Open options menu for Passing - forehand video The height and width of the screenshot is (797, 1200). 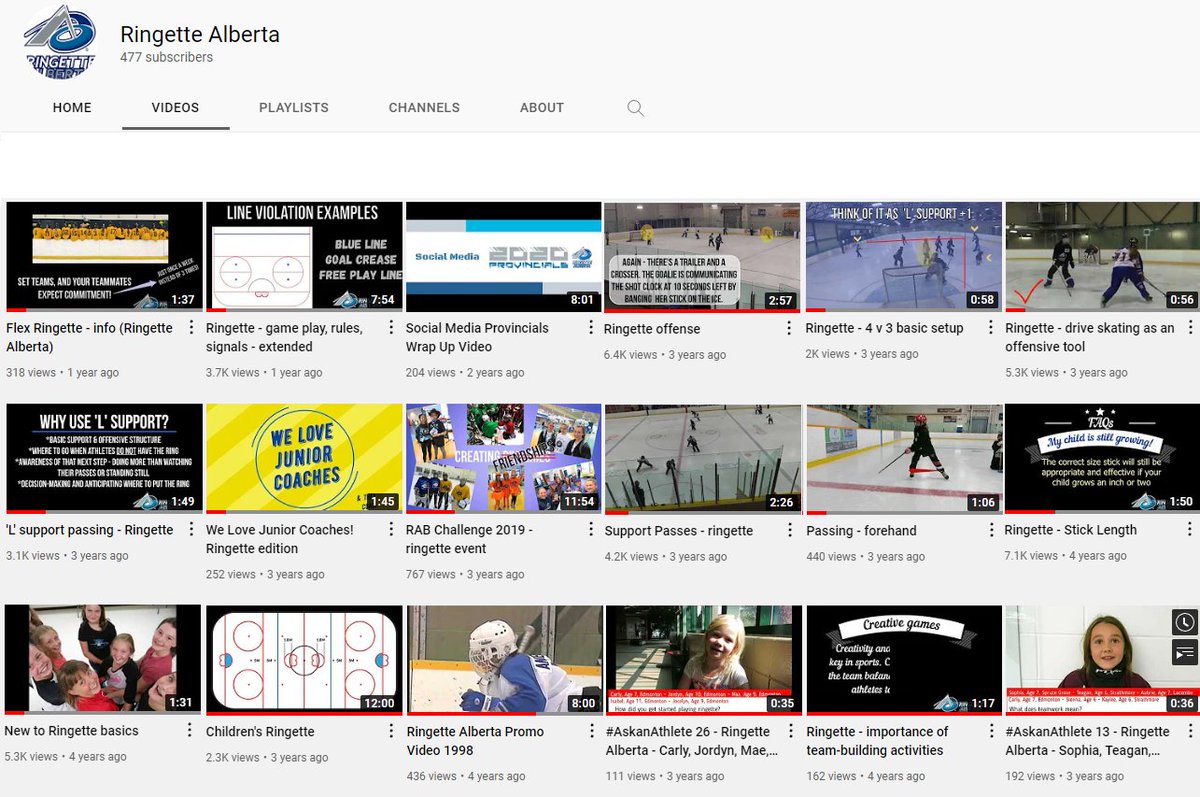pos(990,530)
